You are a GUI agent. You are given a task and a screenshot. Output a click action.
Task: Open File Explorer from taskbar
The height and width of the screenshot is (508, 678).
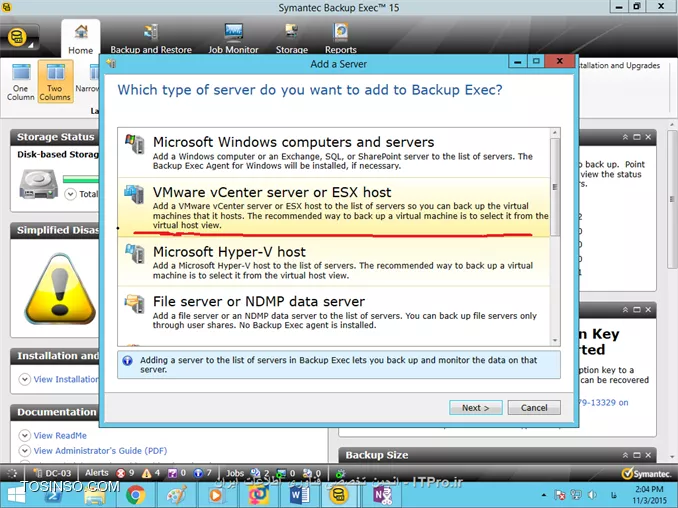(x=95, y=496)
